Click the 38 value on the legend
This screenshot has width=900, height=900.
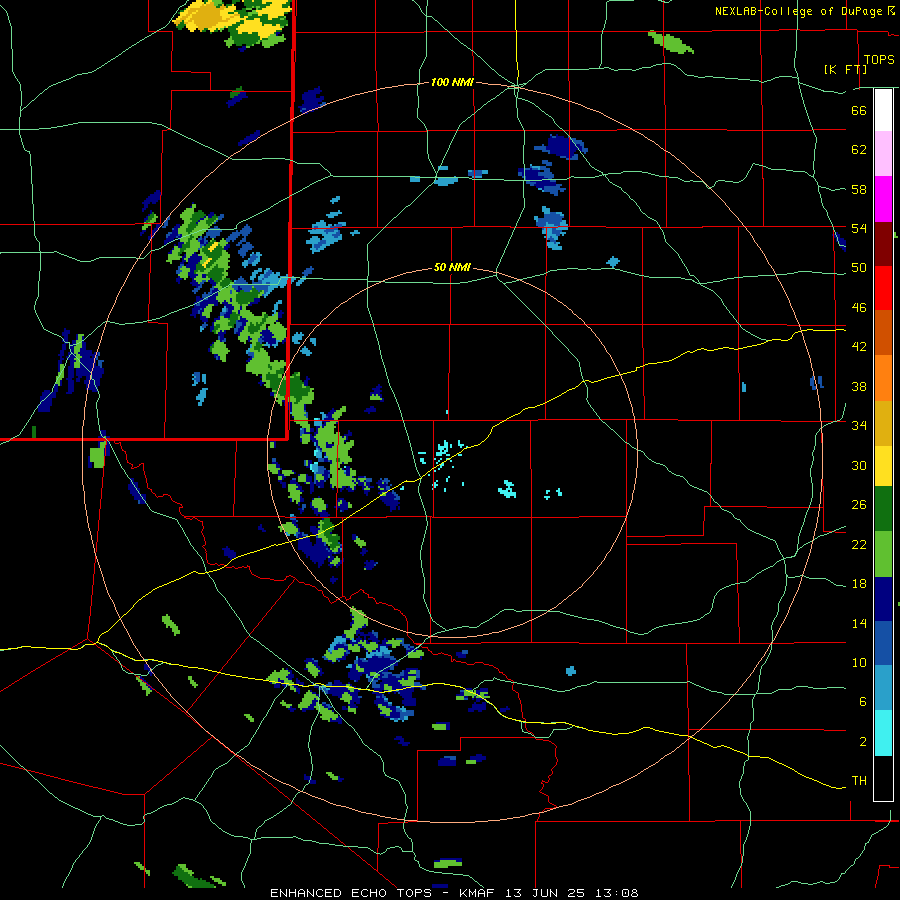point(859,386)
